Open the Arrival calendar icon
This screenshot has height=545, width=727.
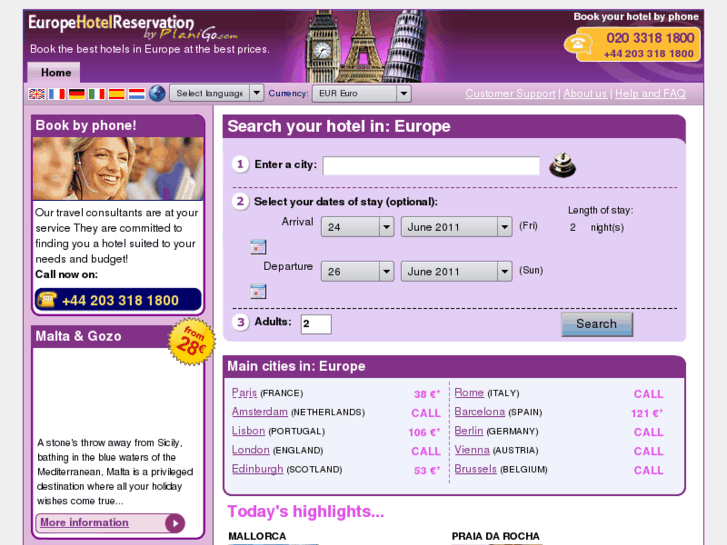click(258, 247)
